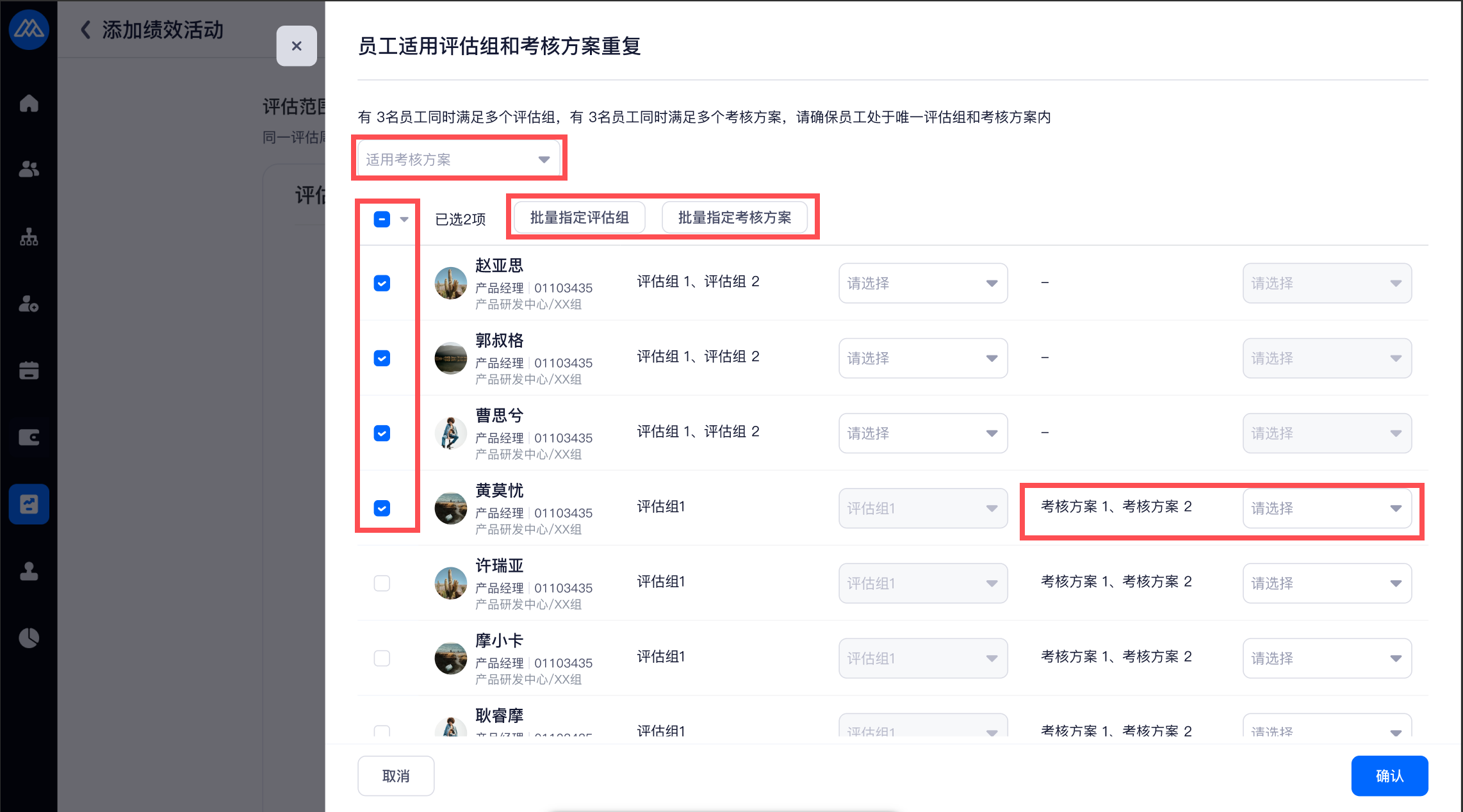The width and height of the screenshot is (1463, 812).
Task: Open 郭叔格's 评估组 请选择 dropdown
Action: (922, 358)
